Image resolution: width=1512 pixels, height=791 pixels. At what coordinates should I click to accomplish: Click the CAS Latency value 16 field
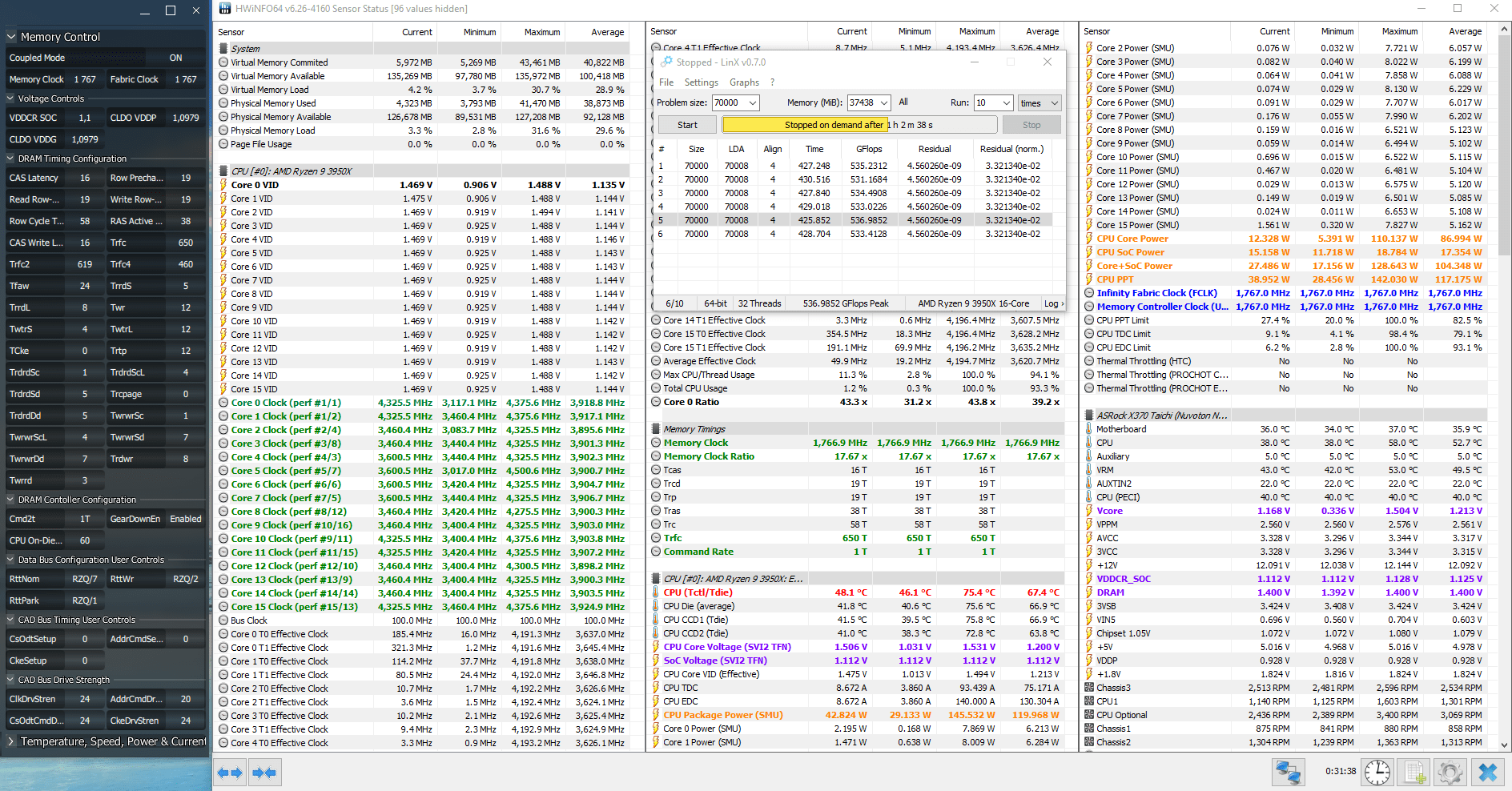[x=85, y=178]
